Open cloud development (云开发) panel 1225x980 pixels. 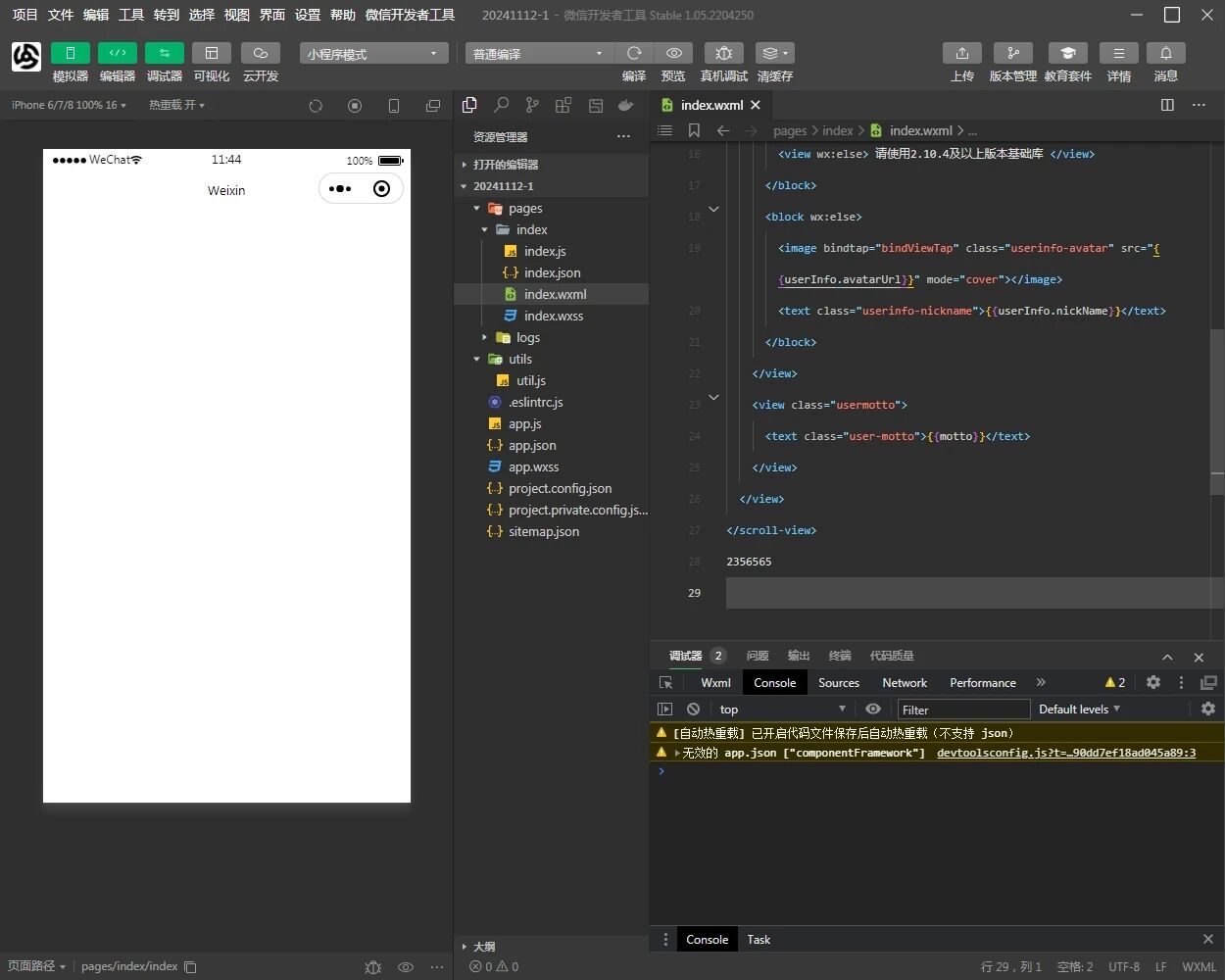point(260,53)
